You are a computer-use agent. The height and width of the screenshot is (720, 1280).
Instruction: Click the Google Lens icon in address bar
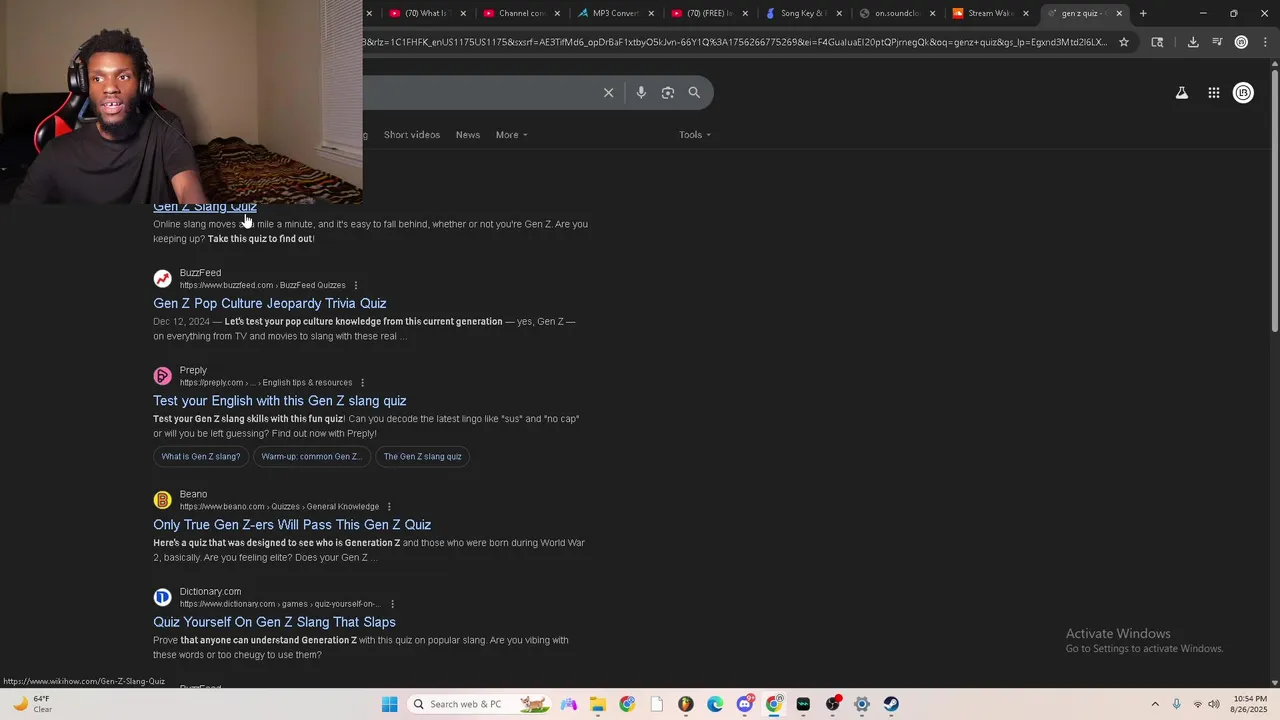click(x=1157, y=42)
